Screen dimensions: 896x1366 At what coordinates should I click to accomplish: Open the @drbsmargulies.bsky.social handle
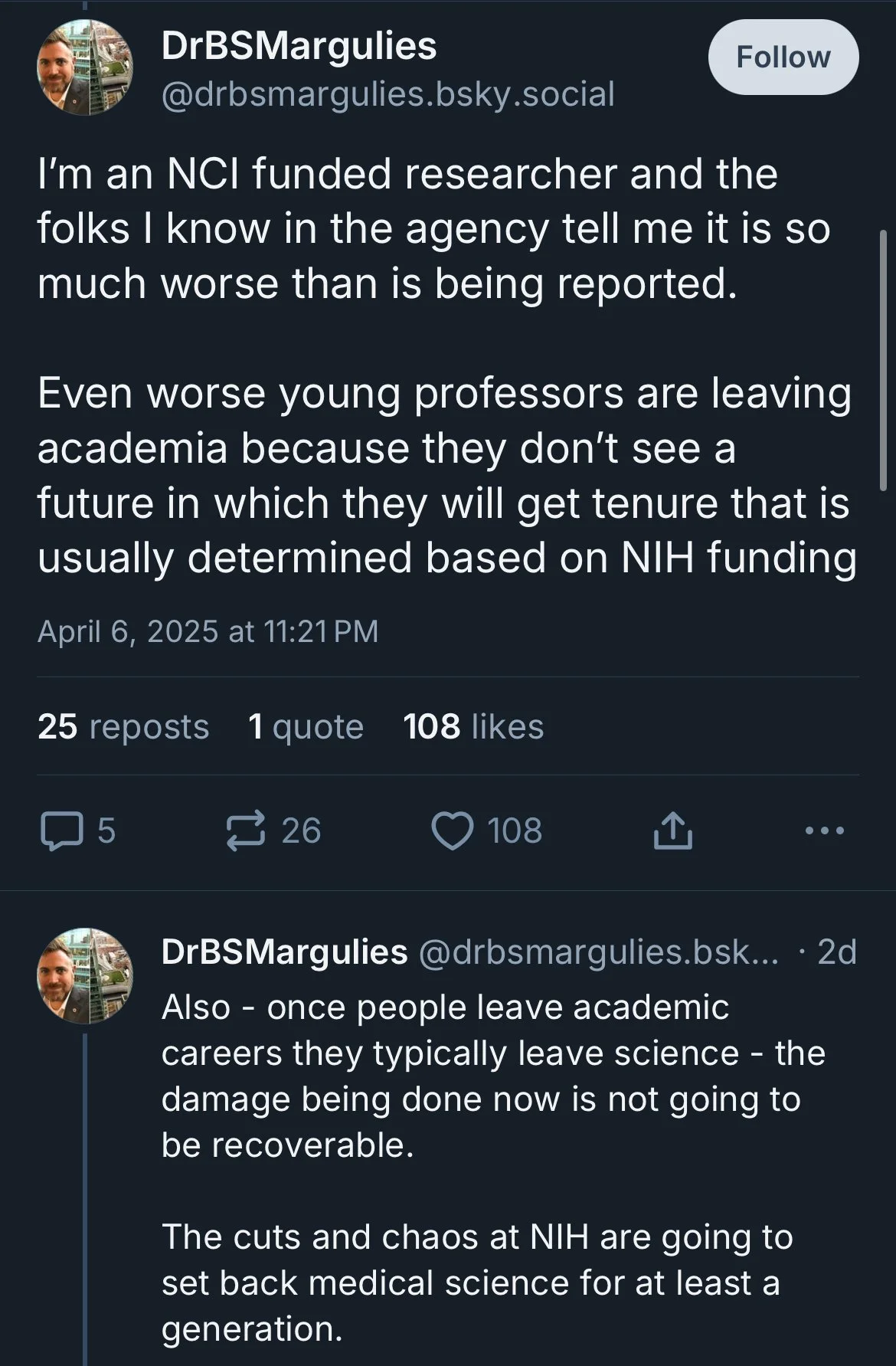(x=388, y=94)
